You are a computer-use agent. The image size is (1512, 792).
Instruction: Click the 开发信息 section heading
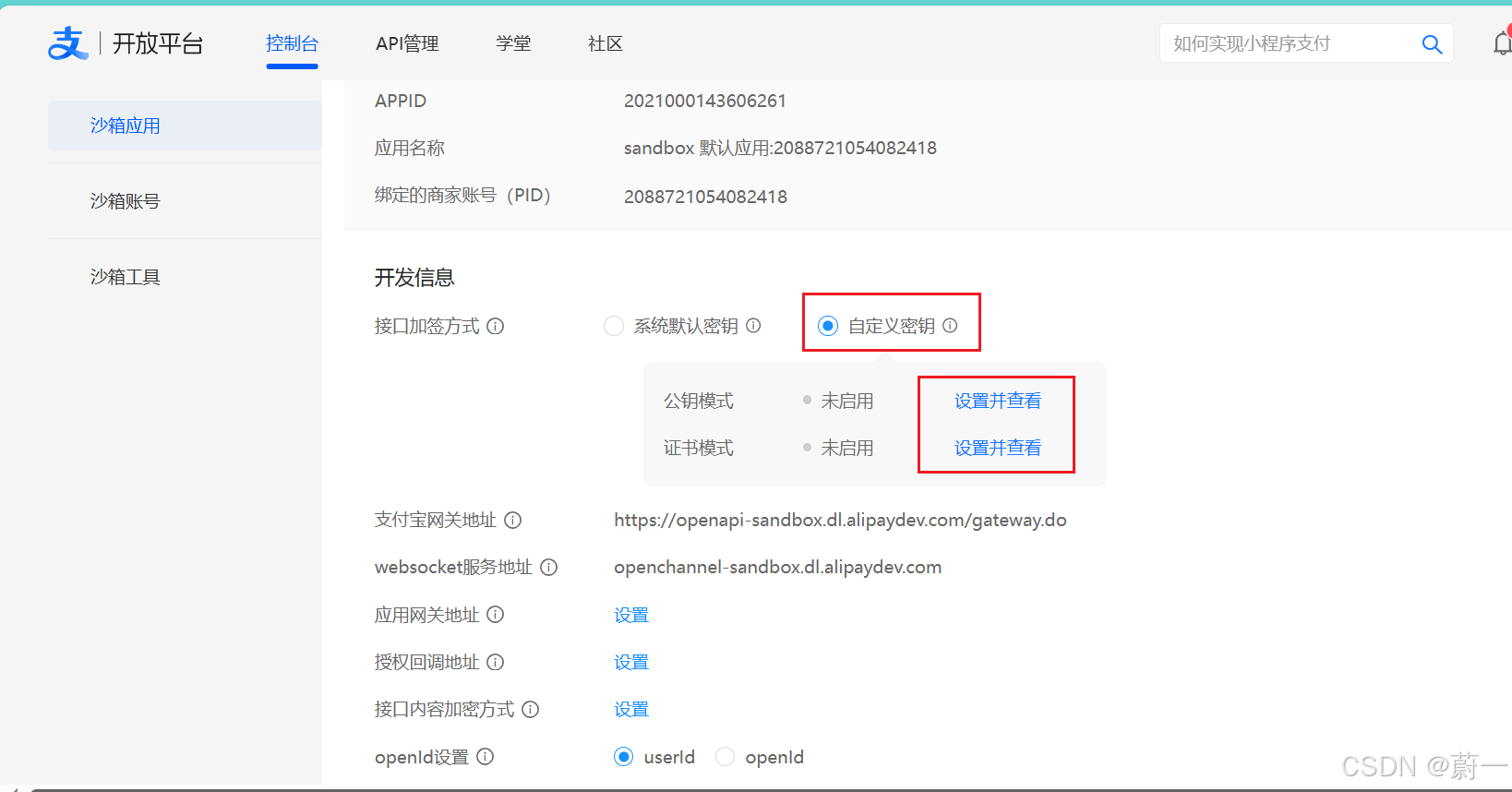pyautogui.click(x=414, y=278)
